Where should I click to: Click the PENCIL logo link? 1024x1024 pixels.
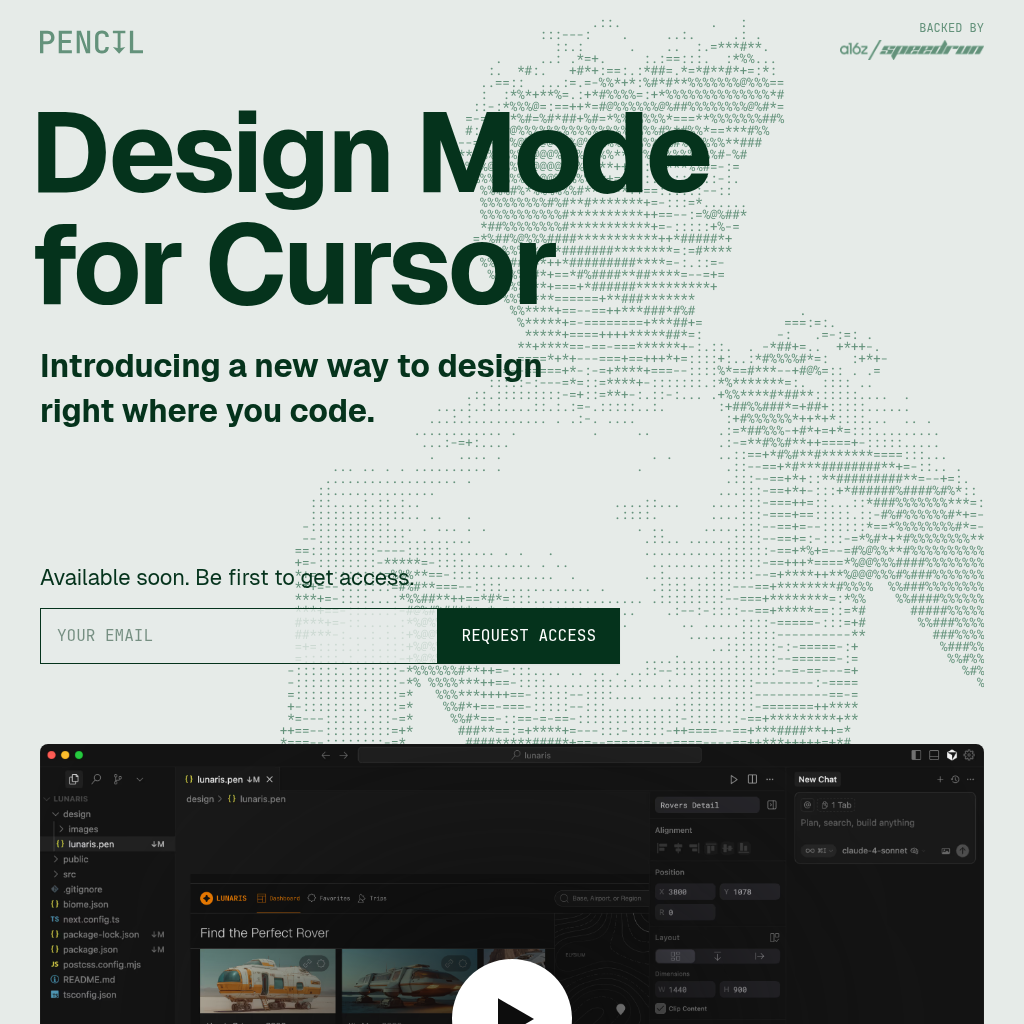tap(91, 42)
